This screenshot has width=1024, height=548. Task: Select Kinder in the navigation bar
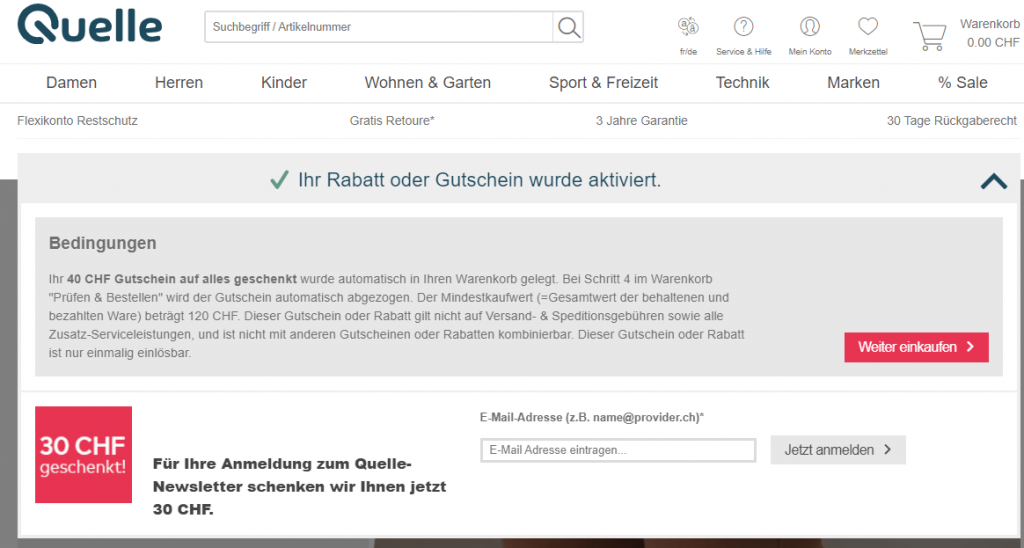[284, 83]
